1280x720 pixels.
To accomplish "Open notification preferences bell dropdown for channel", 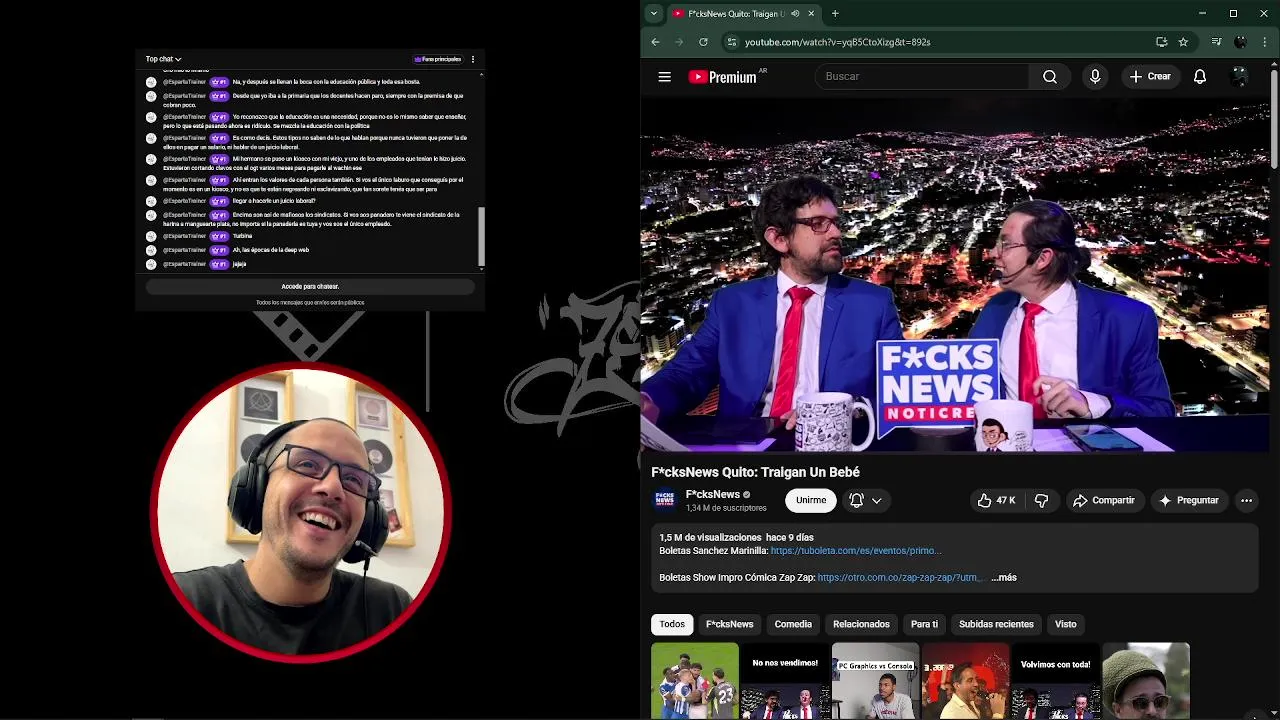I will point(865,500).
